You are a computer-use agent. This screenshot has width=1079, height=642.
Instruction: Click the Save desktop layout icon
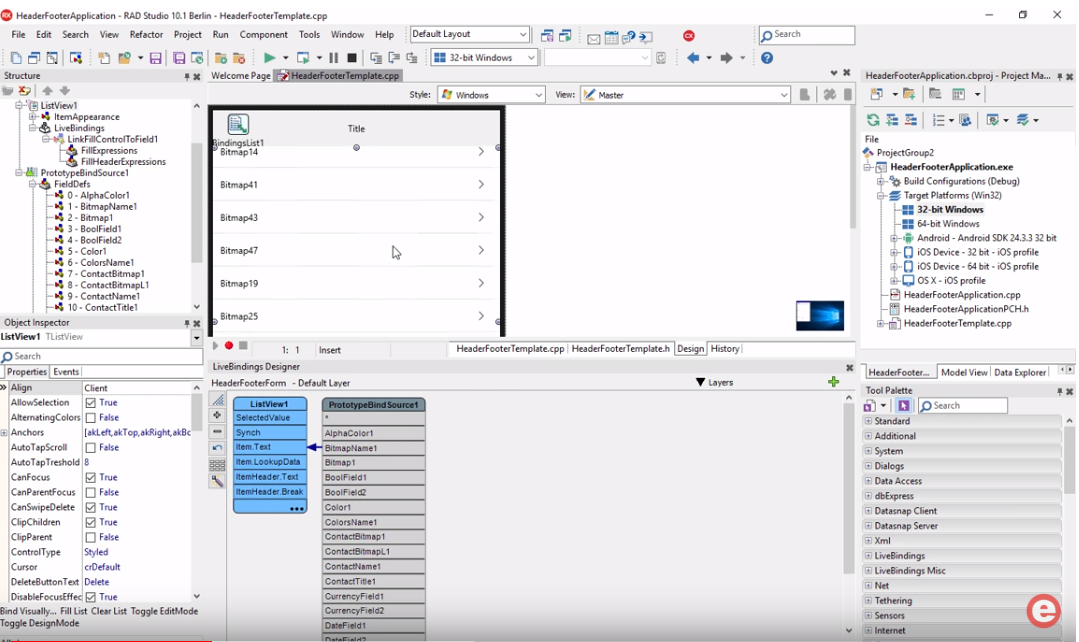(x=547, y=36)
